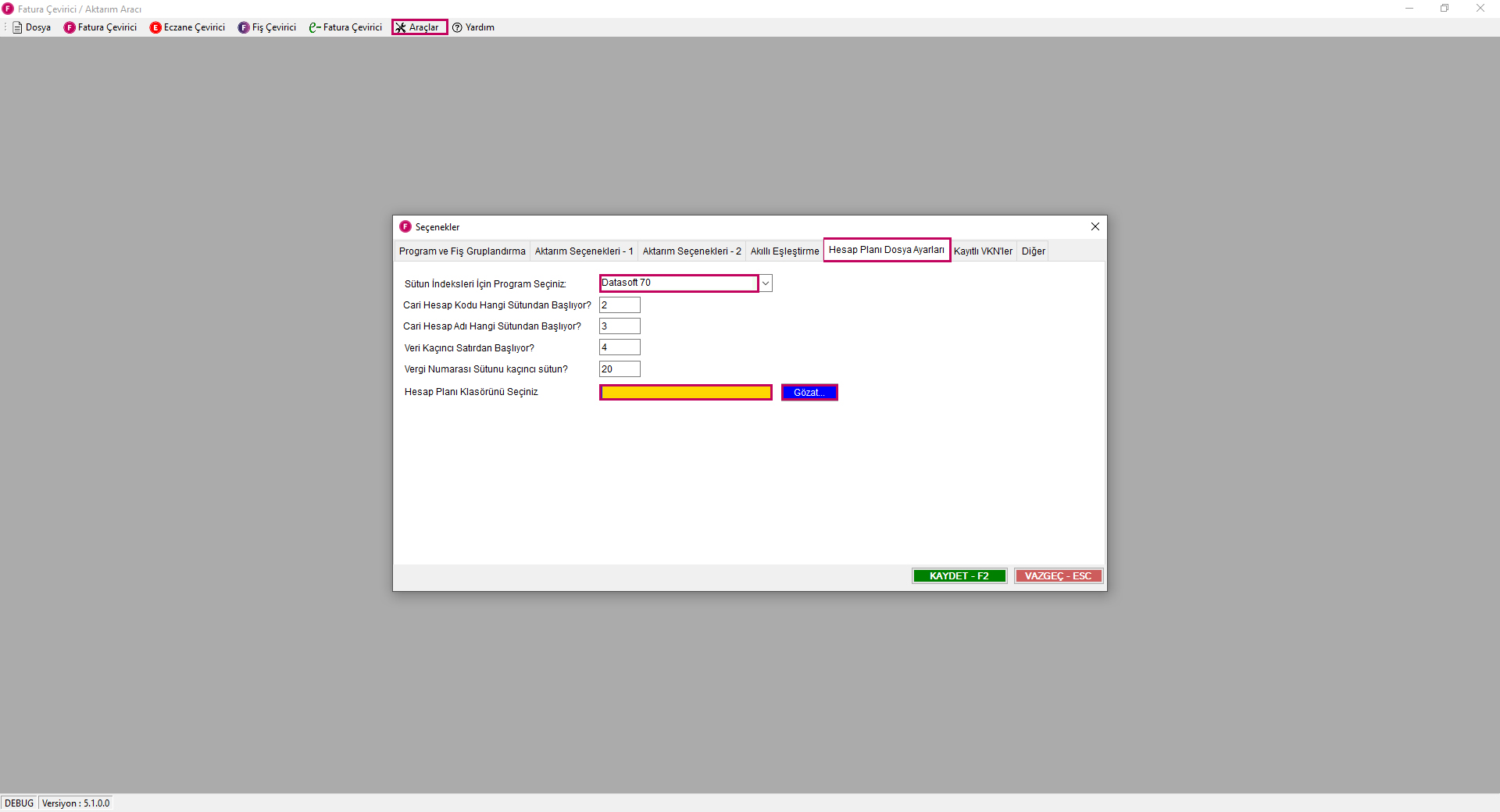Open the Dosya menu

[32, 27]
